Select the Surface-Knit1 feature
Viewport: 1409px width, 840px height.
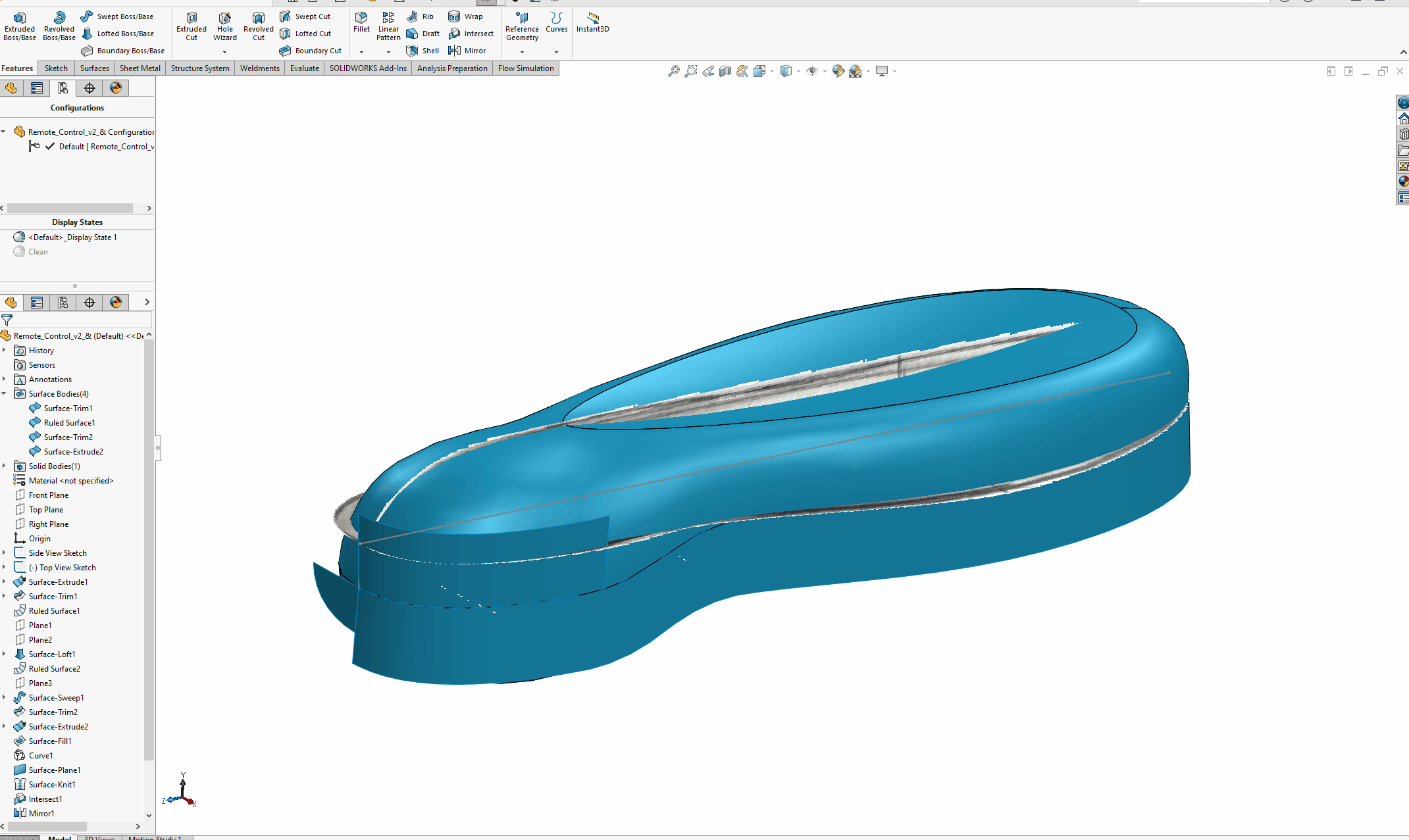tap(52, 785)
